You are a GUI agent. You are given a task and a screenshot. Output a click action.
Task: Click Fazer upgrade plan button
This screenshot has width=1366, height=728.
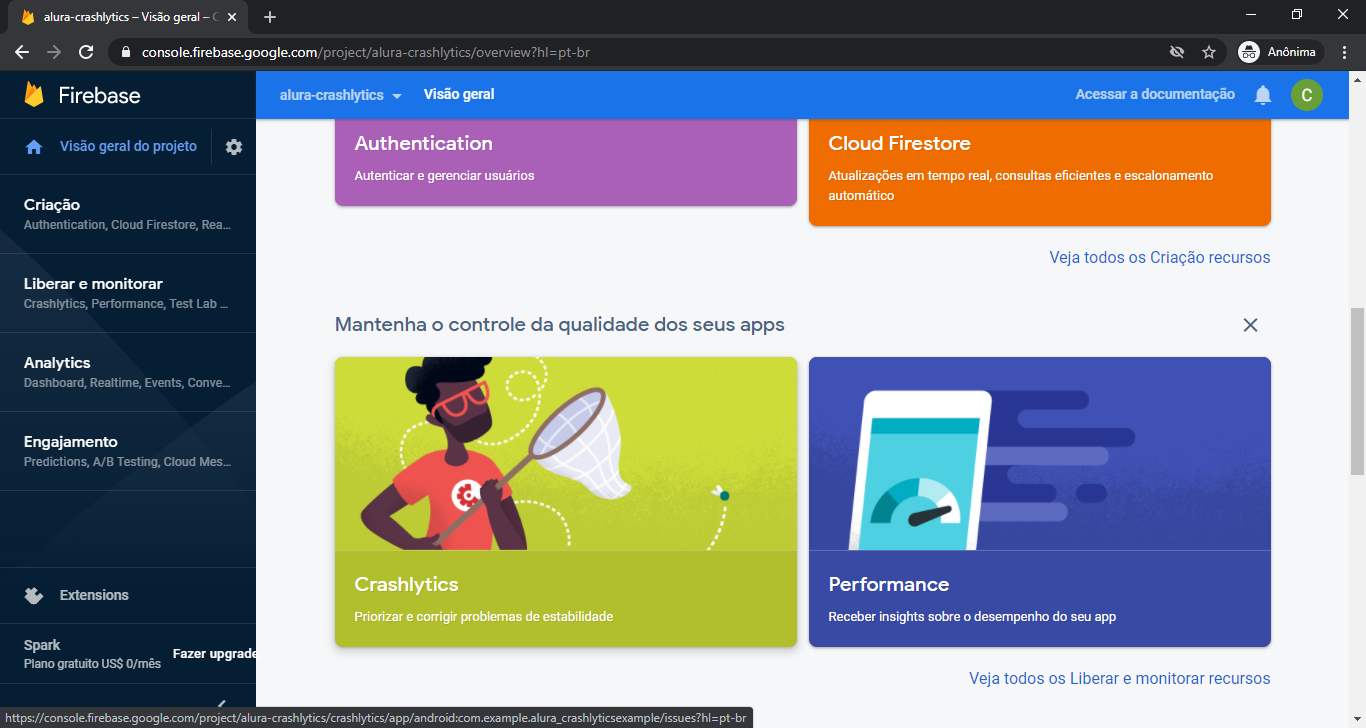[214, 654]
